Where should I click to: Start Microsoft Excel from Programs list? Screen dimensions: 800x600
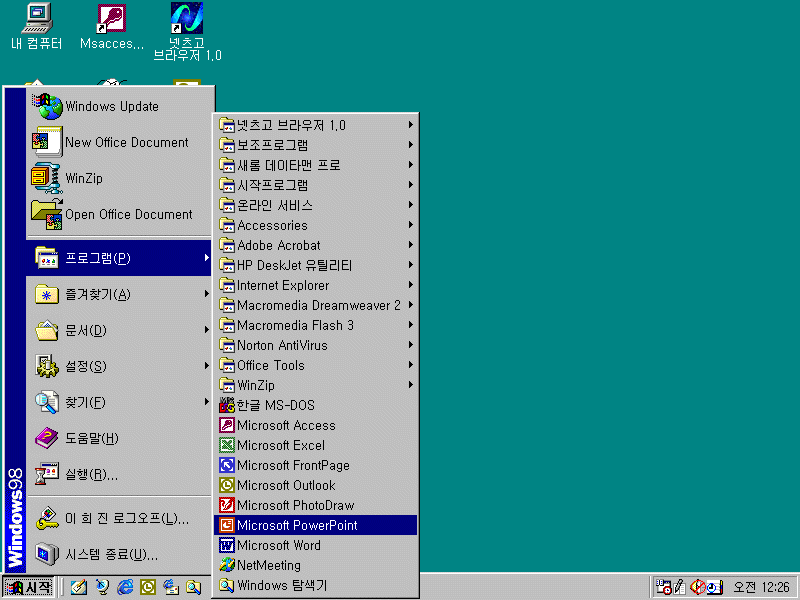point(316,445)
